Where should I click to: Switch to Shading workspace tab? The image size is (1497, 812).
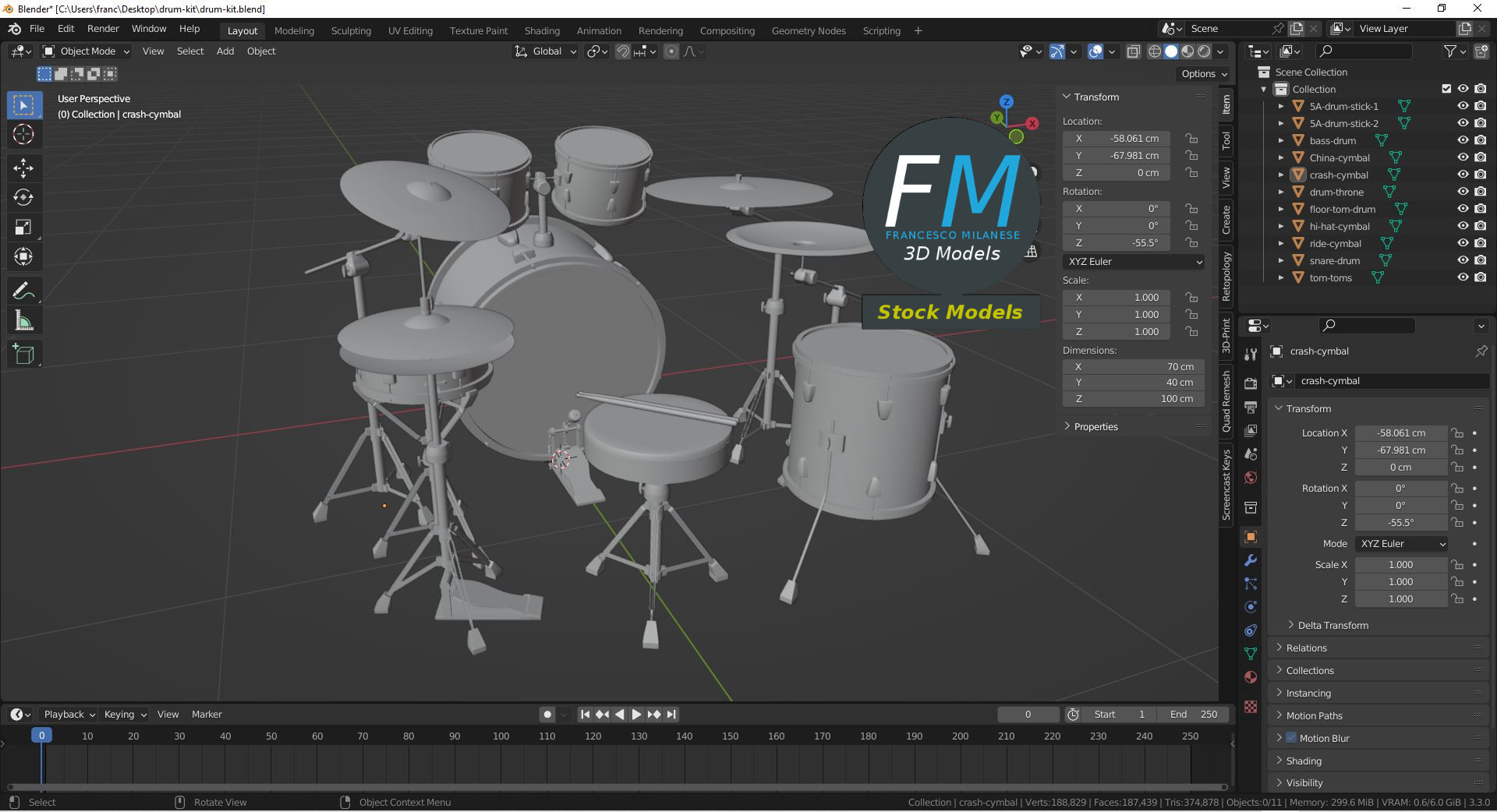542,31
